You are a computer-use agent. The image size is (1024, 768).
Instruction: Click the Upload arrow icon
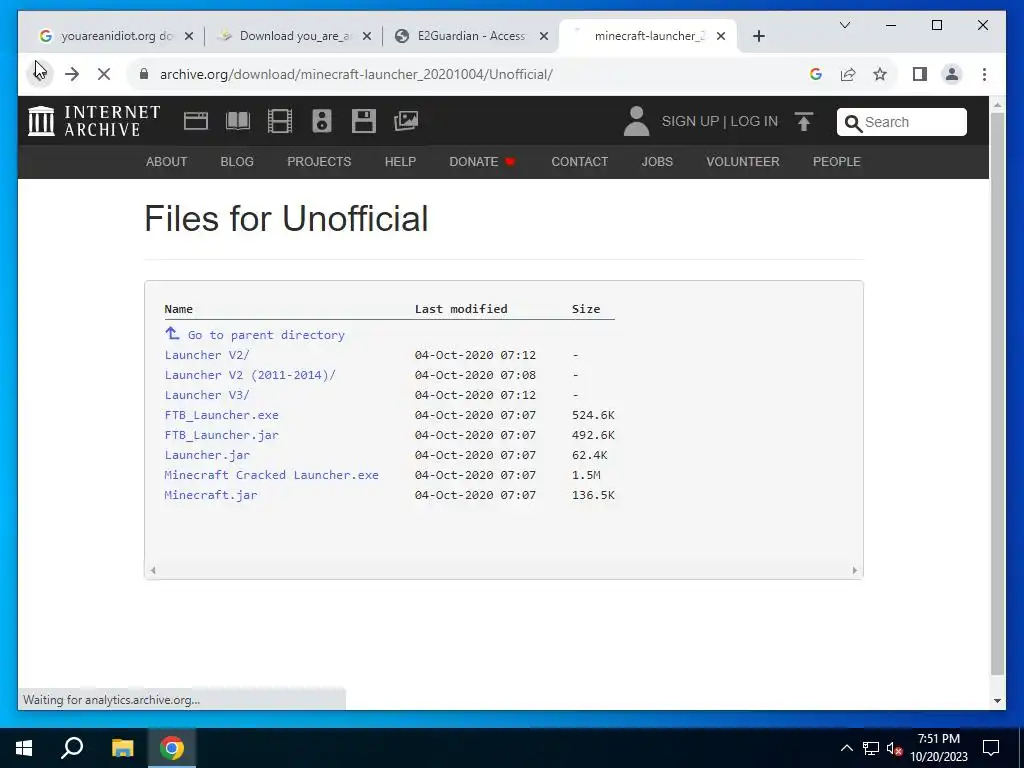click(804, 121)
